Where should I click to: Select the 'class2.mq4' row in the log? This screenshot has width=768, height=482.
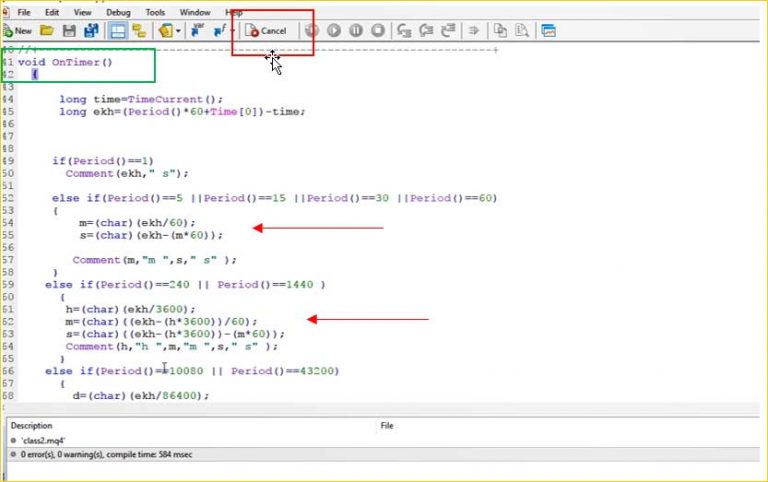point(43,440)
